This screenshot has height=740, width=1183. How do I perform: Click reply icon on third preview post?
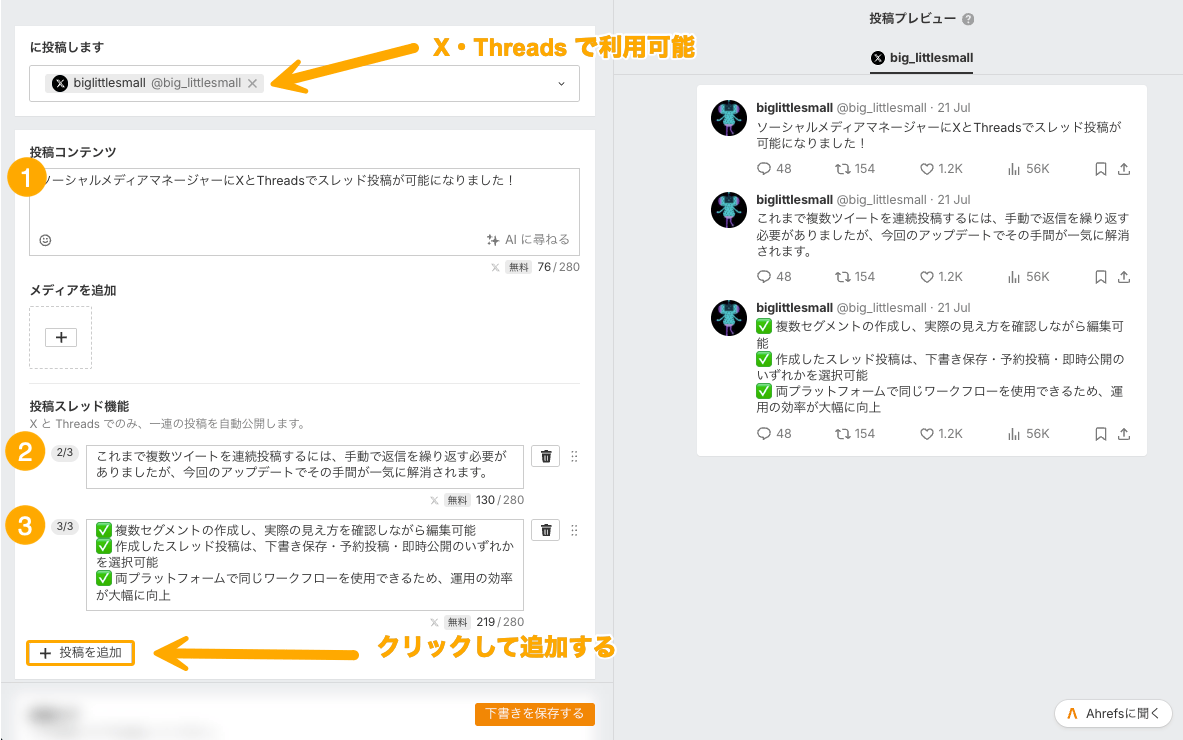pos(764,434)
